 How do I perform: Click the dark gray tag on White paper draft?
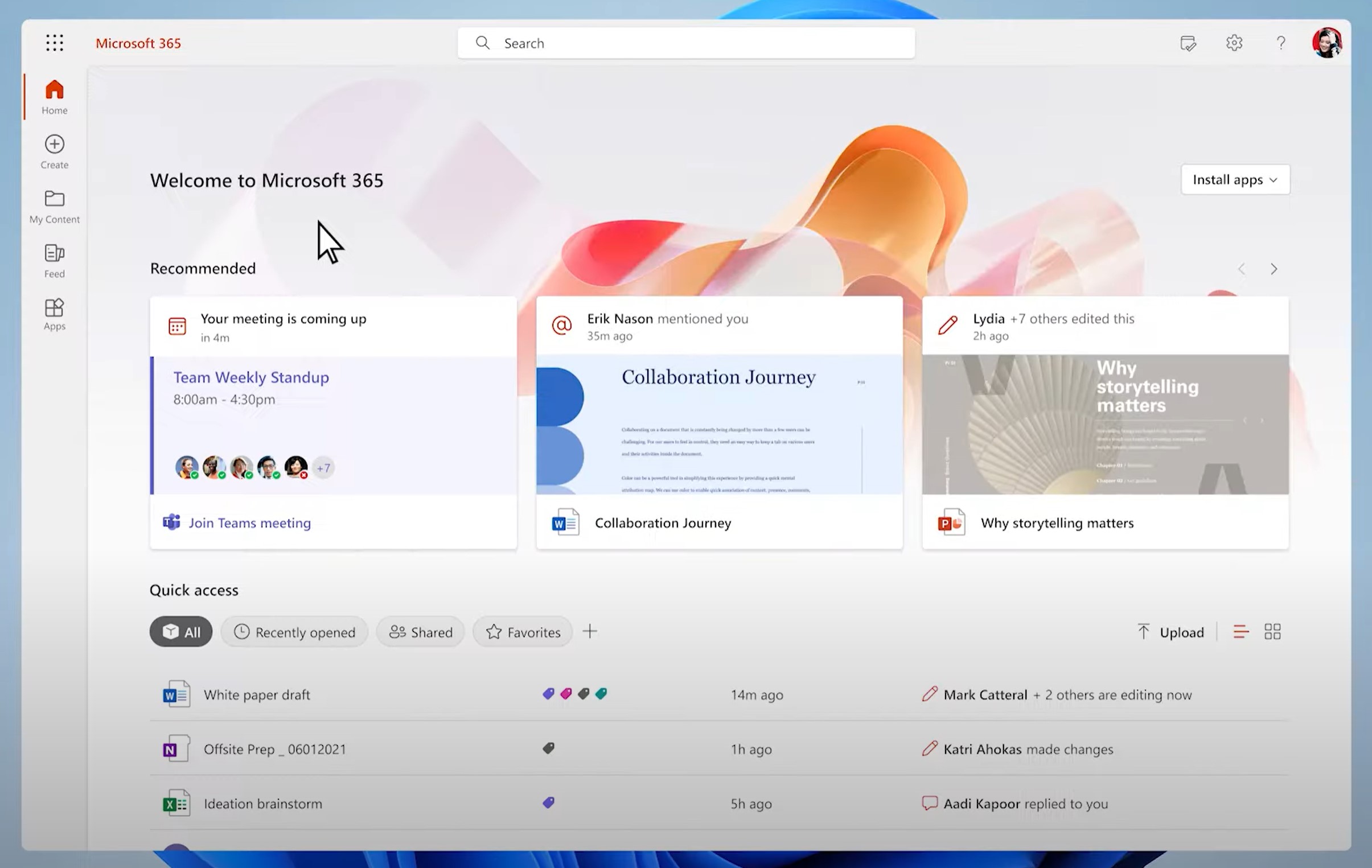pos(584,693)
